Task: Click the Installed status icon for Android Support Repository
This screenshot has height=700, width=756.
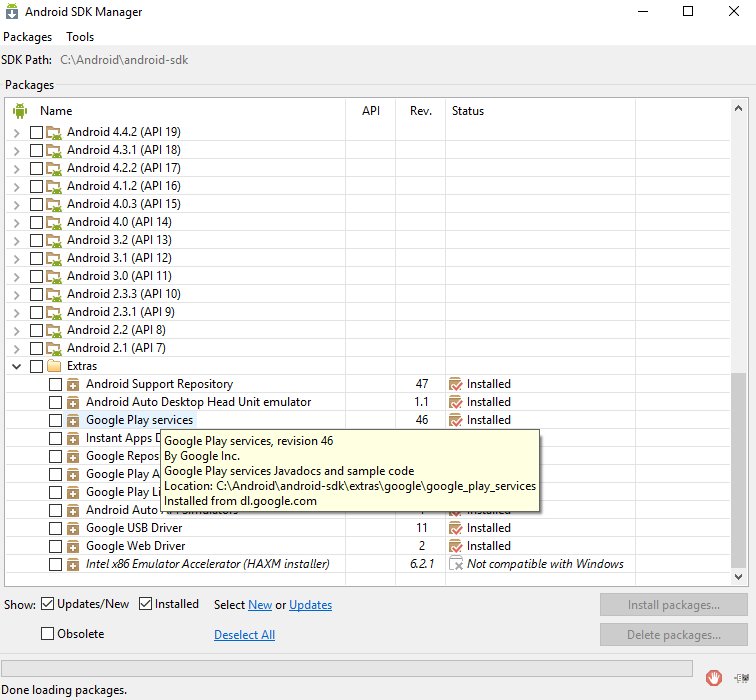Action: tap(456, 384)
